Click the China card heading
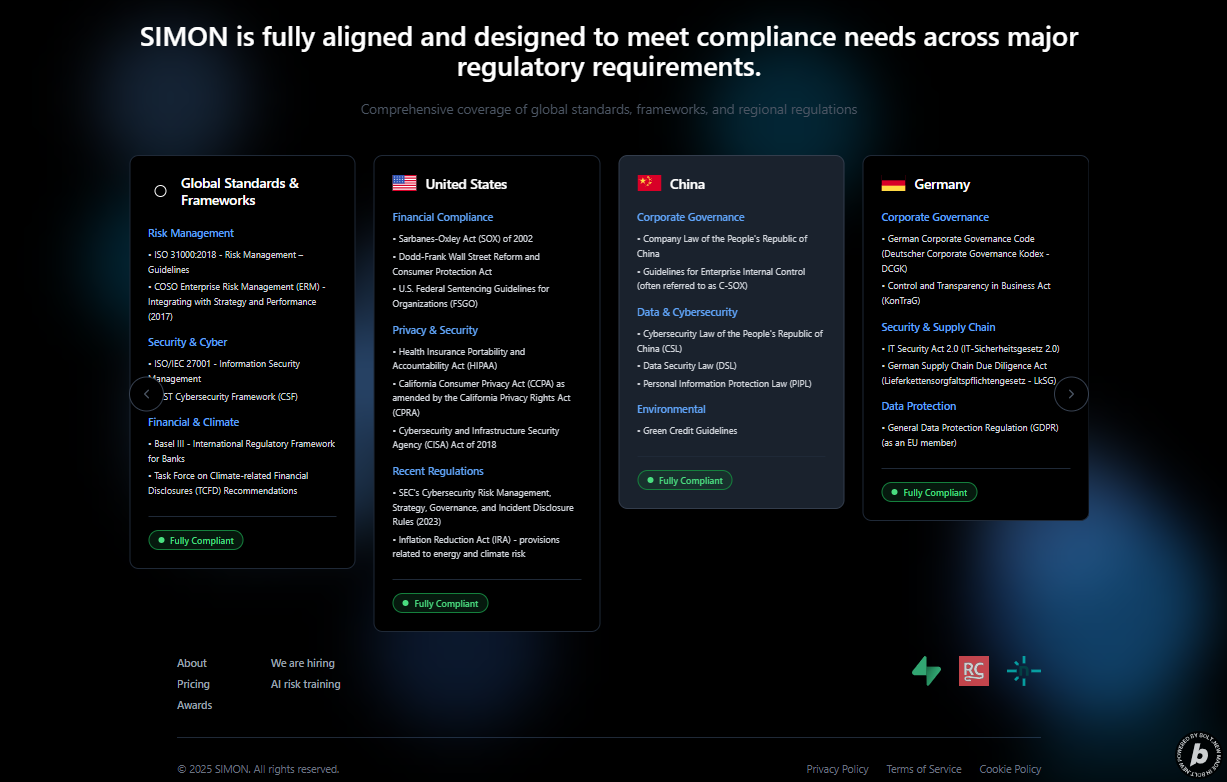 pyautogui.click(x=687, y=184)
